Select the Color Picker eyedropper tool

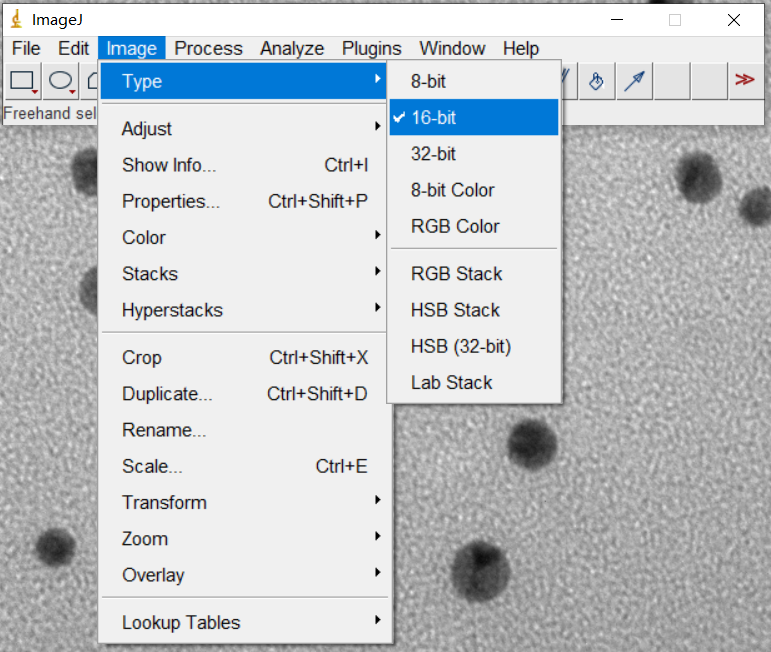(634, 81)
